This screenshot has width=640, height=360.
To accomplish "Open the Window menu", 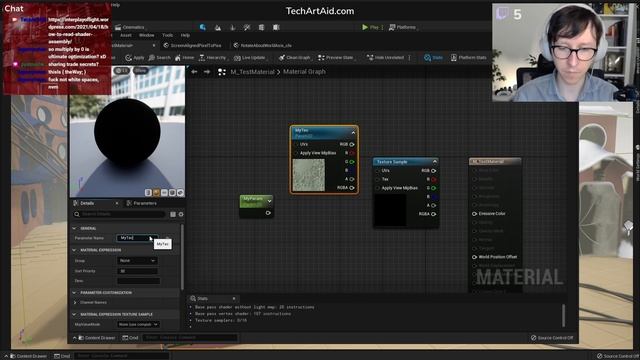I will coord(147,36).
